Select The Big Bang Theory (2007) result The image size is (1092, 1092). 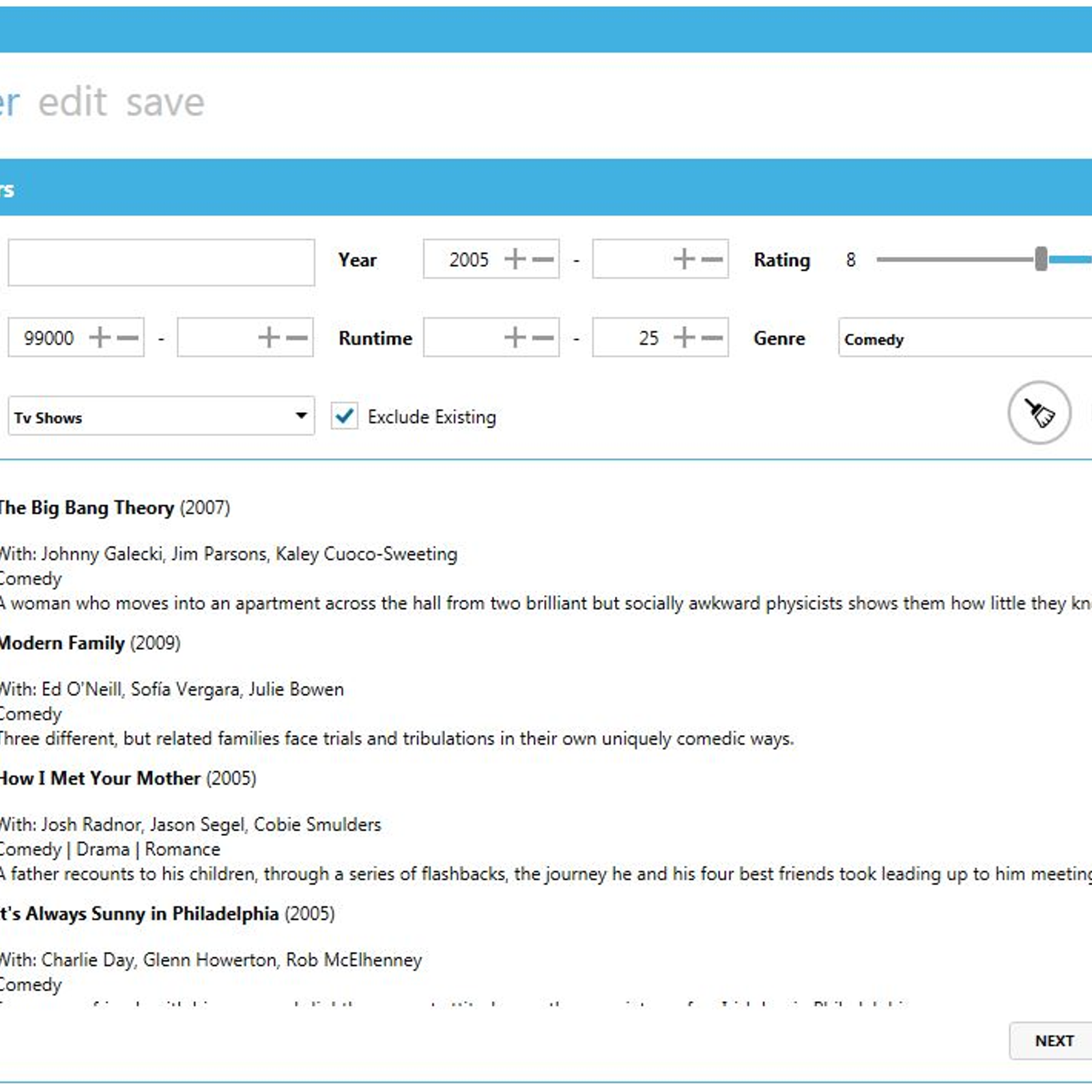(x=114, y=508)
